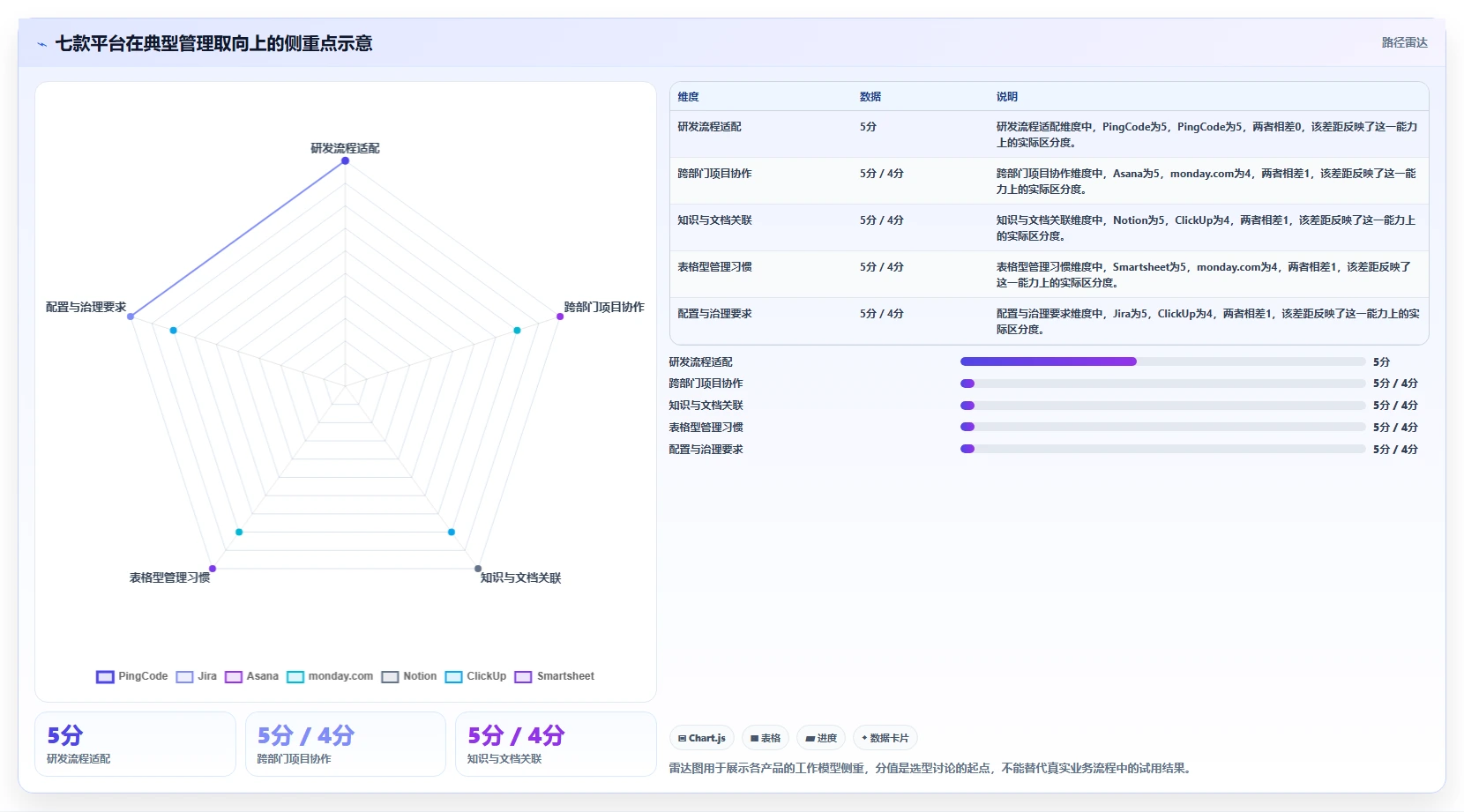The image size is (1464, 812).
Task: Click the 跨部门项目协作 progress bar
Action: tap(1162, 384)
